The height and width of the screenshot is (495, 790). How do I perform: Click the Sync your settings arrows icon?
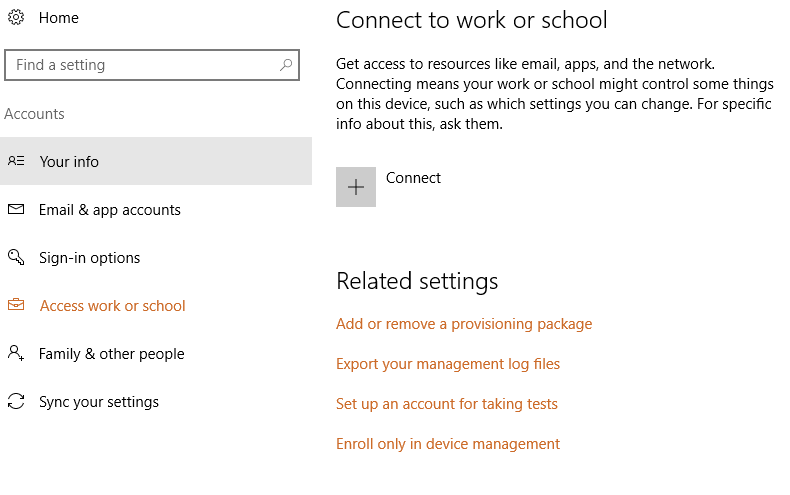[16, 401]
